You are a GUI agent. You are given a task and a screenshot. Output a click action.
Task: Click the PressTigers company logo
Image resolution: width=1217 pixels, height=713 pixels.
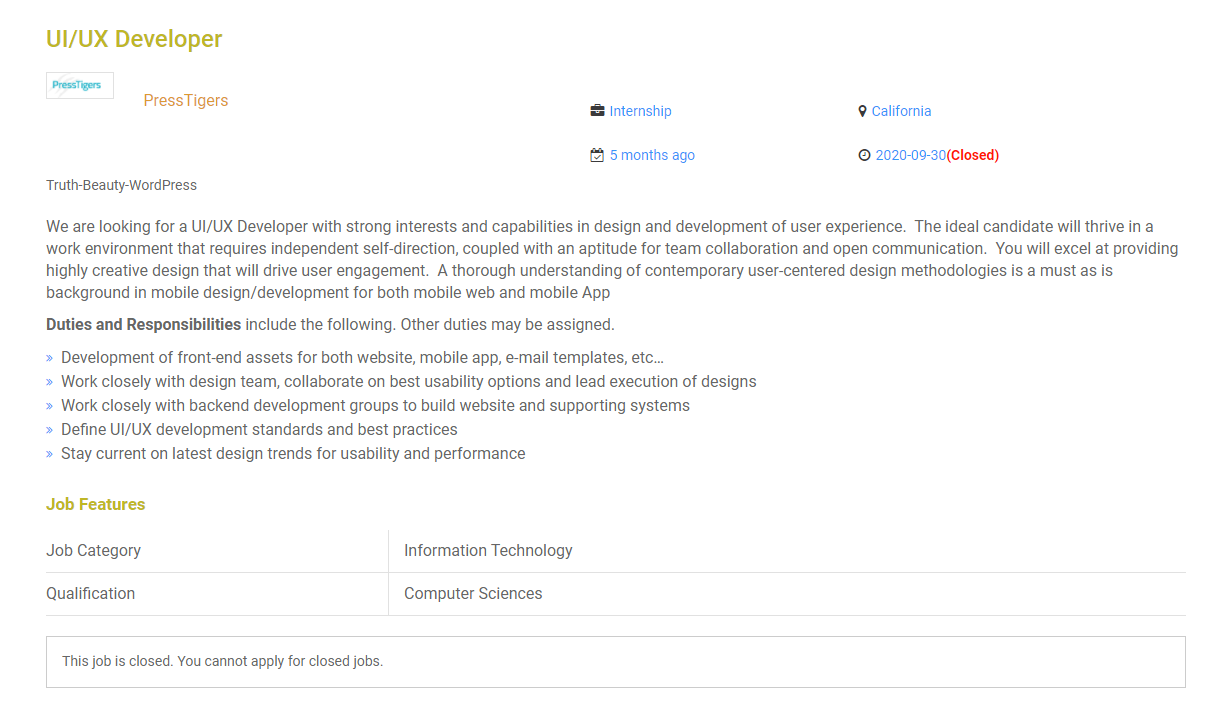(x=80, y=85)
